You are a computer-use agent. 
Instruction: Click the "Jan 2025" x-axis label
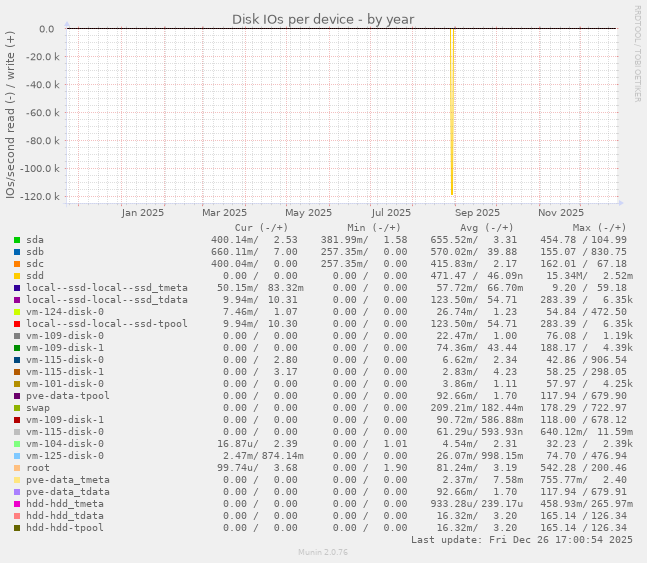tap(142, 213)
